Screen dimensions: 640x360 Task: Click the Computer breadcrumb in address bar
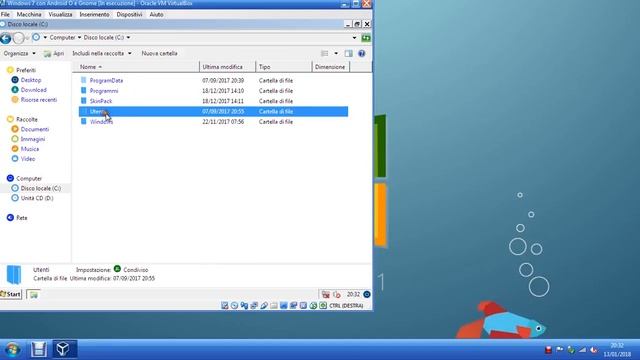tap(62, 38)
